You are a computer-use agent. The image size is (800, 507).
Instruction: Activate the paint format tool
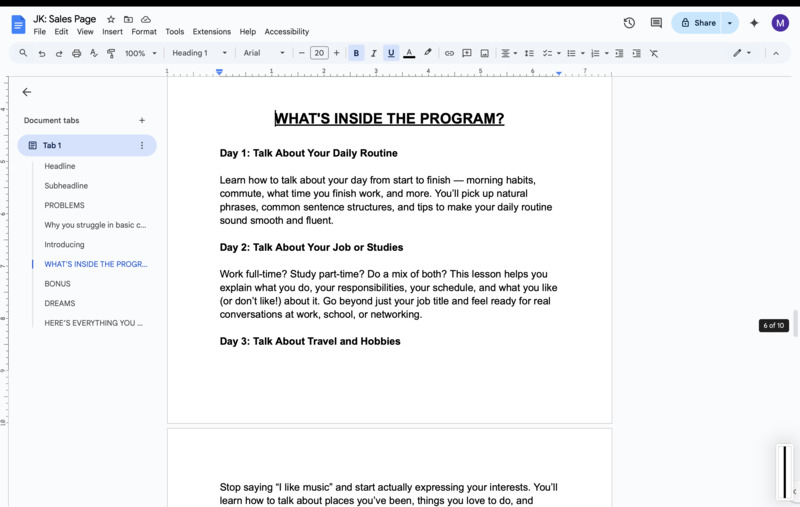click(111, 53)
